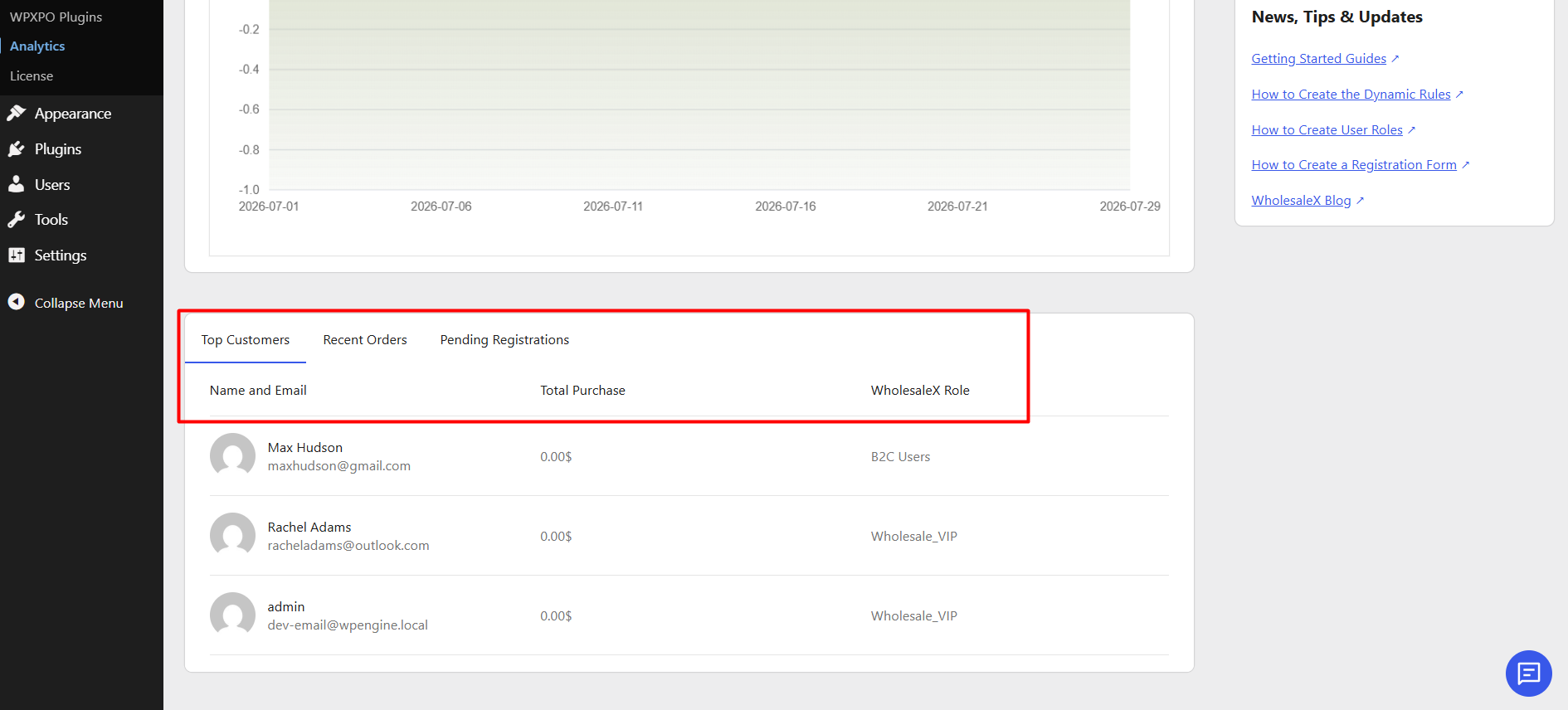Switch to the Pending Registrations tab

504,339
